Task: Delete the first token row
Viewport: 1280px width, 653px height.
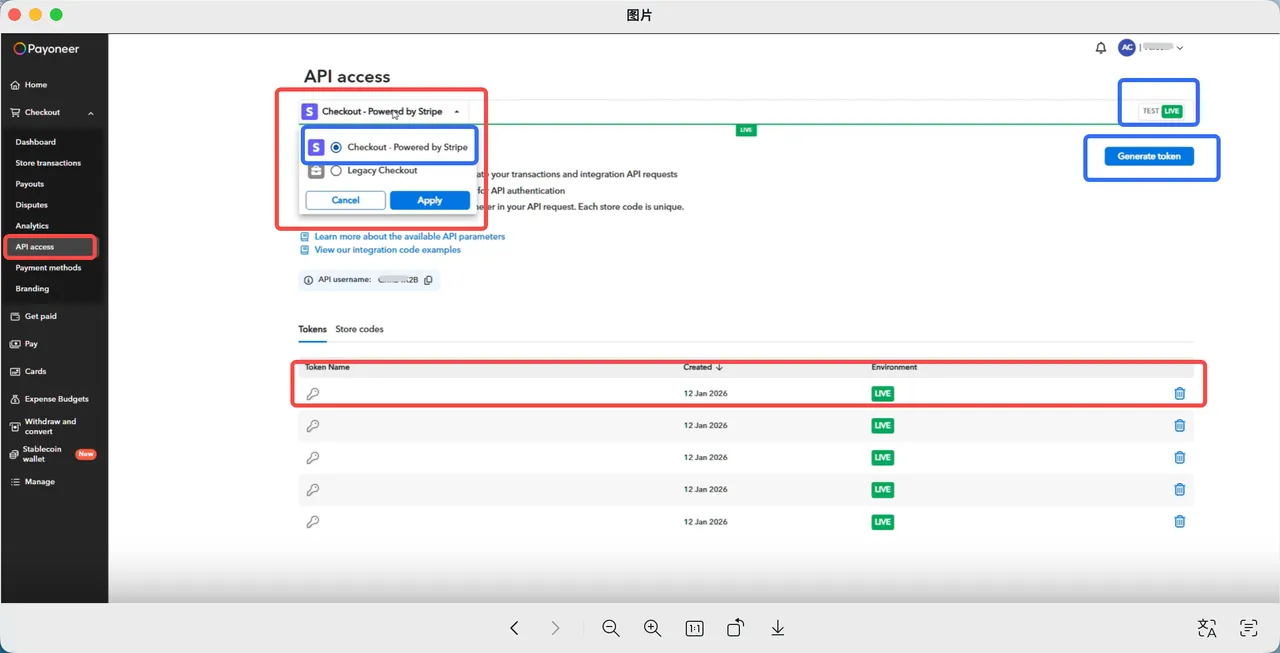Action: coord(1179,394)
